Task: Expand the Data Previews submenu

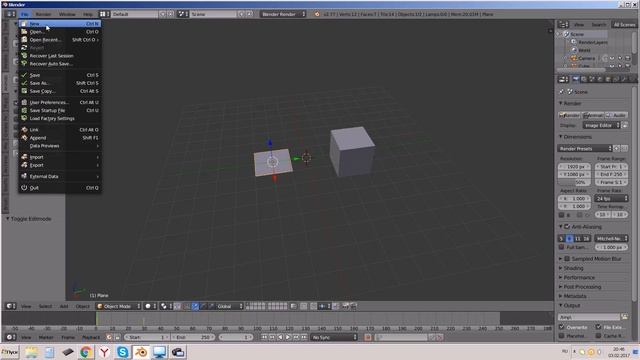Action: pyautogui.click(x=60, y=146)
